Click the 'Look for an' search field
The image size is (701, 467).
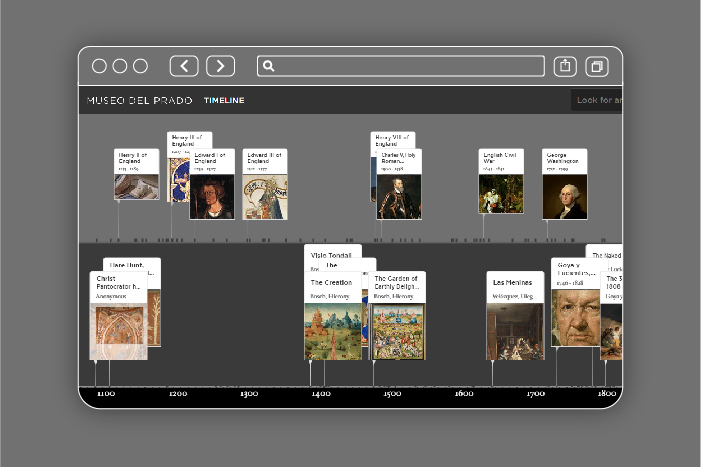click(597, 100)
